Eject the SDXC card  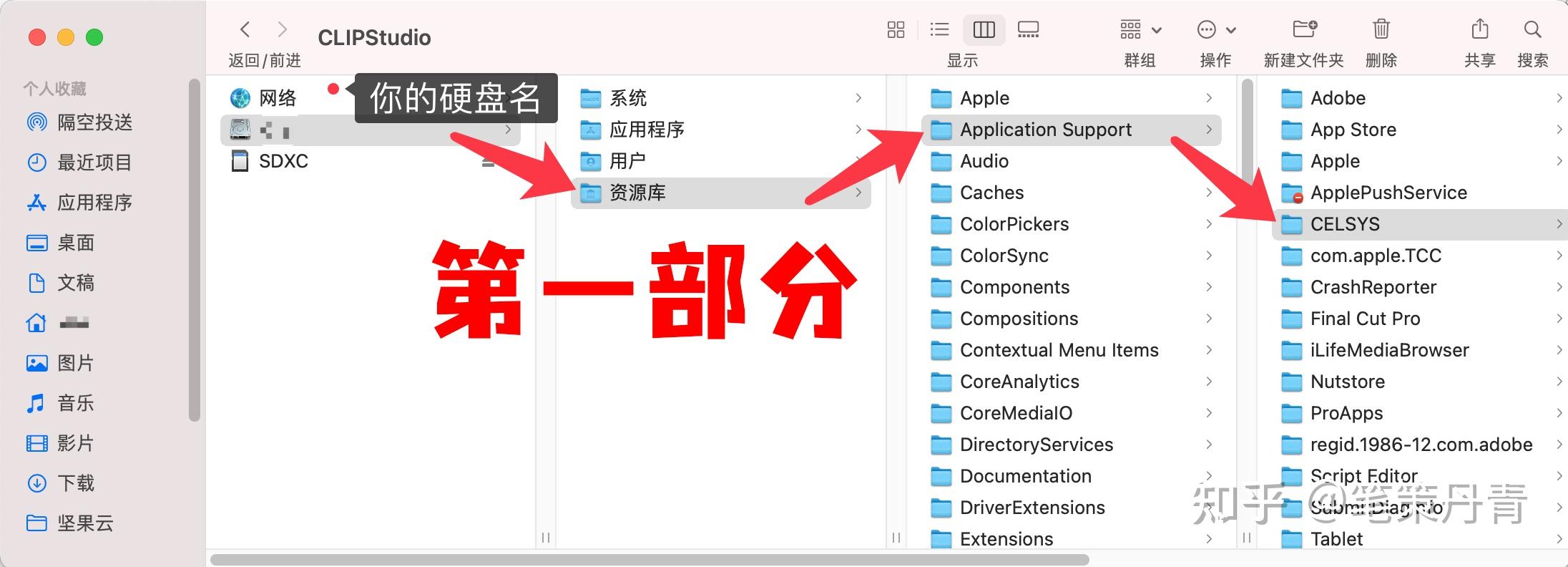488,163
